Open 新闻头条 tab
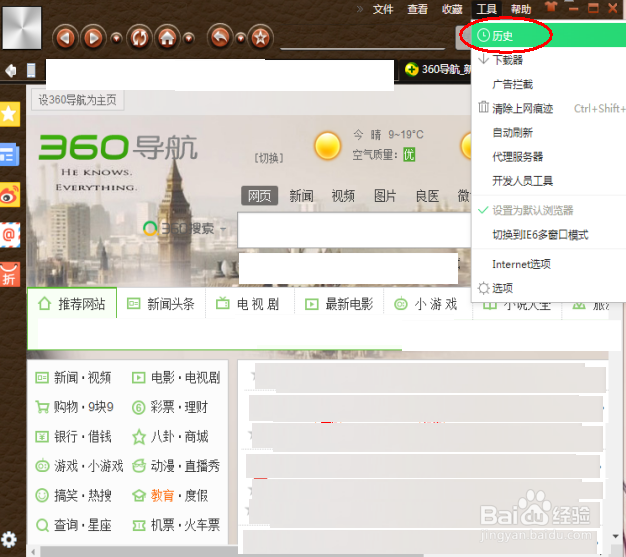This screenshot has width=626, height=557. click(x=161, y=304)
